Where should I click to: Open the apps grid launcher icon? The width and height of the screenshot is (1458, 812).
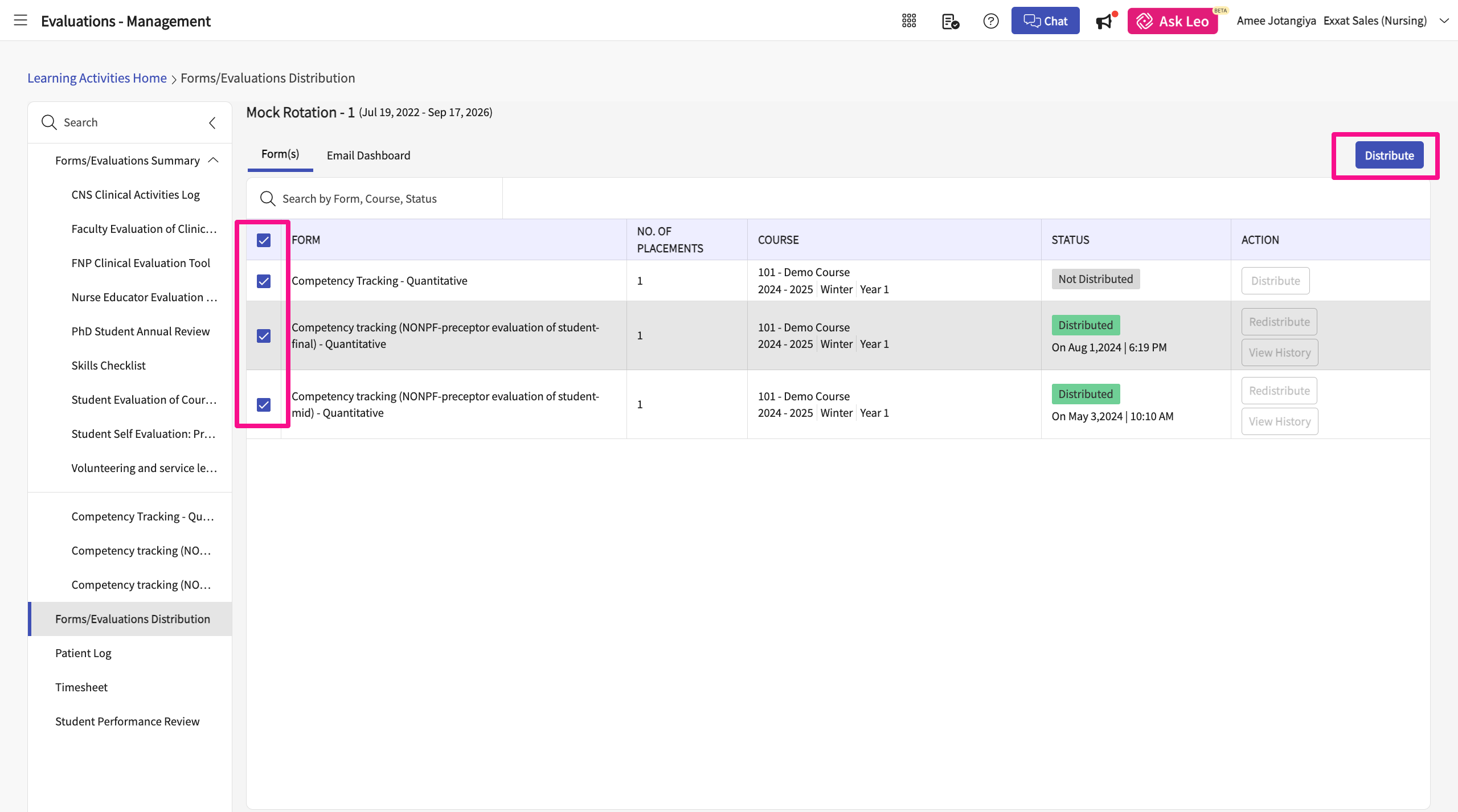tap(909, 21)
